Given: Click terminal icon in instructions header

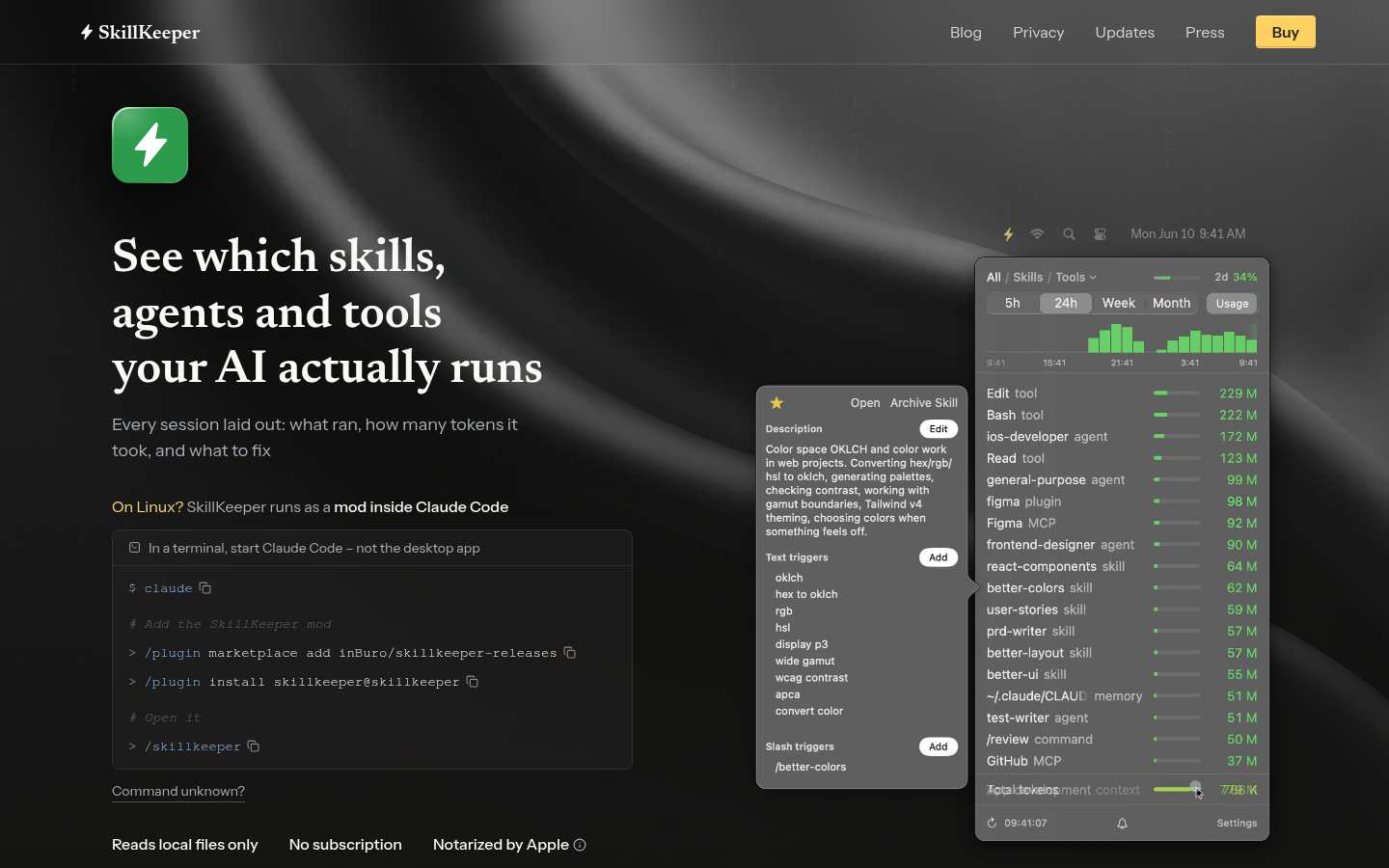Looking at the screenshot, I should pos(134,547).
